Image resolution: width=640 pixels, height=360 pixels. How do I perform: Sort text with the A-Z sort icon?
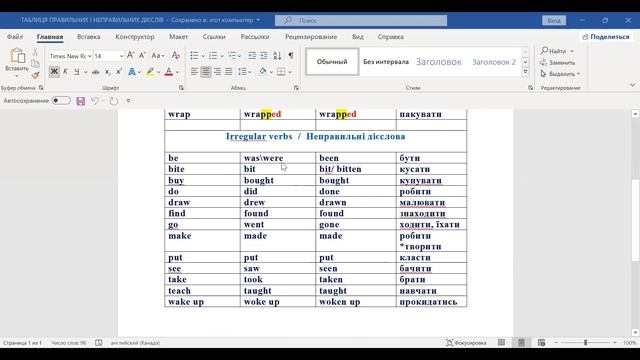[x=277, y=56]
